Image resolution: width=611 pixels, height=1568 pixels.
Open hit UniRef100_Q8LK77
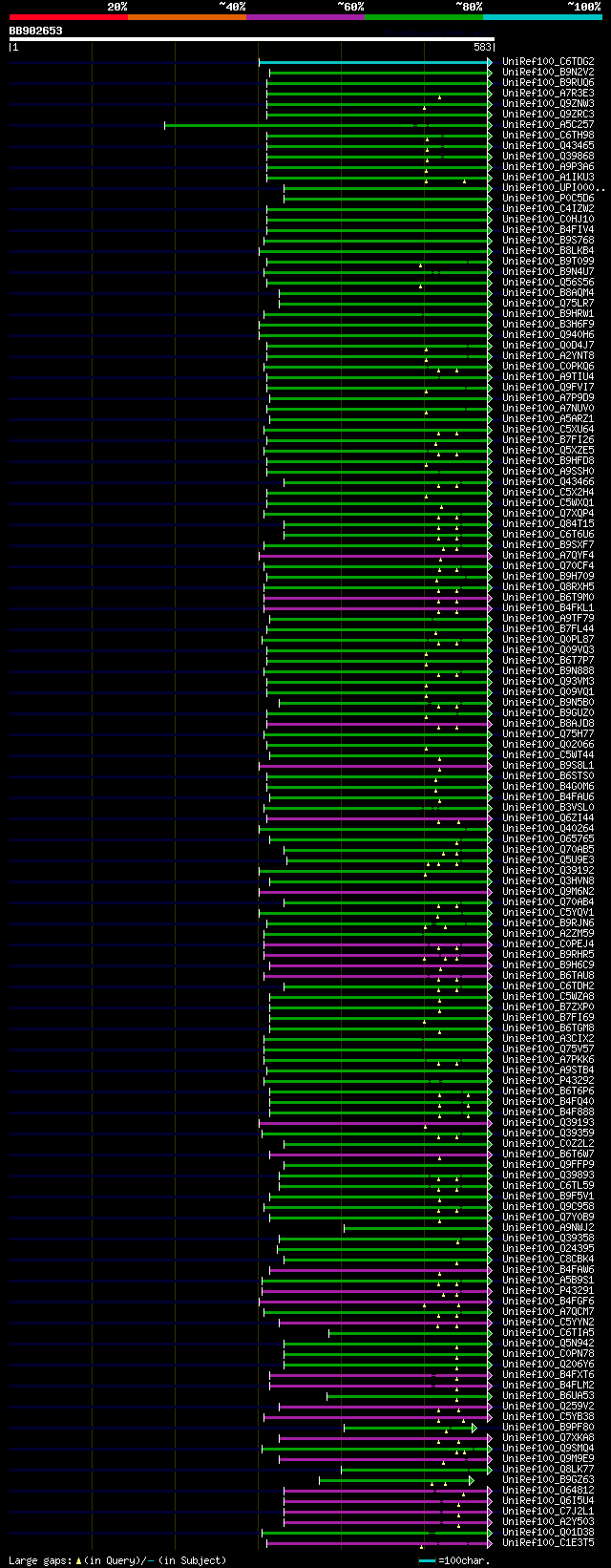pyautogui.click(x=548, y=1469)
